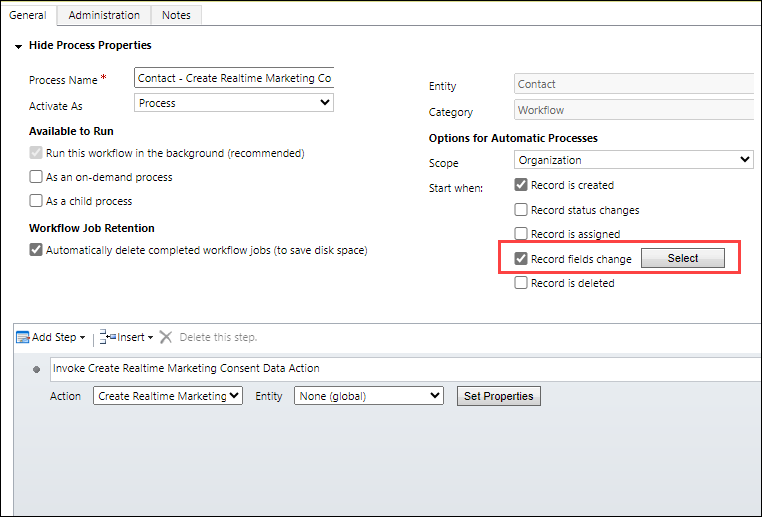
Task: Uncheck Record fields change checkbox
Action: pyautogui.click(x=521, y=259)
